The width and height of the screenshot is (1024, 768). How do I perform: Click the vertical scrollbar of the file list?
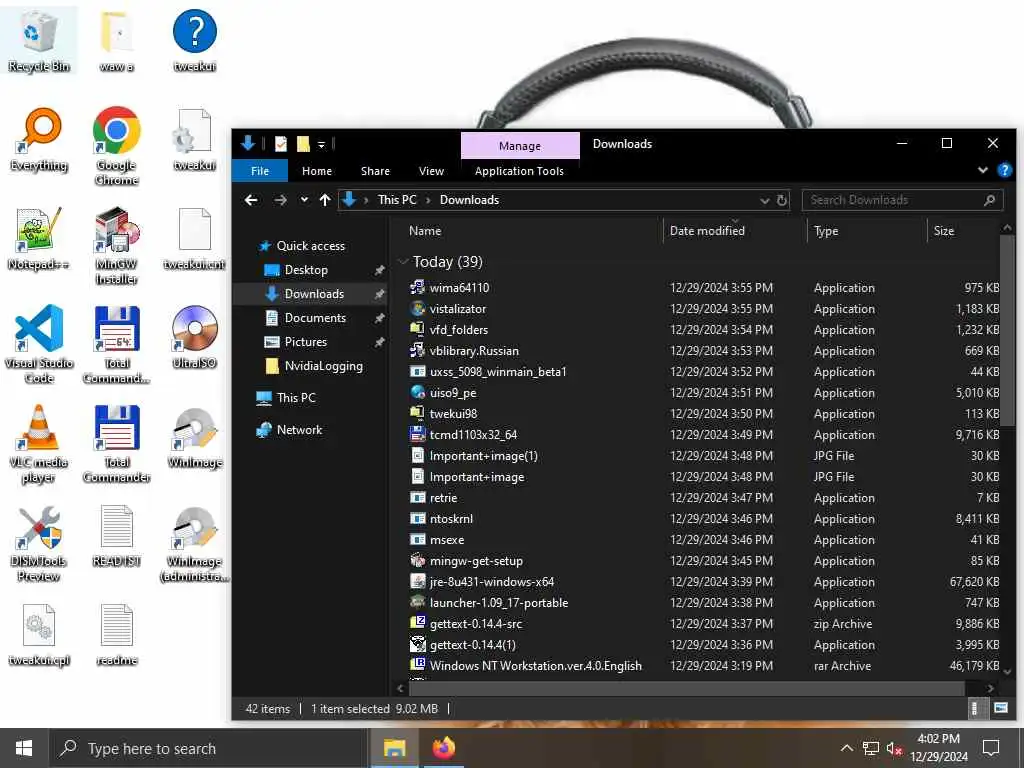tap(1007, 330)
